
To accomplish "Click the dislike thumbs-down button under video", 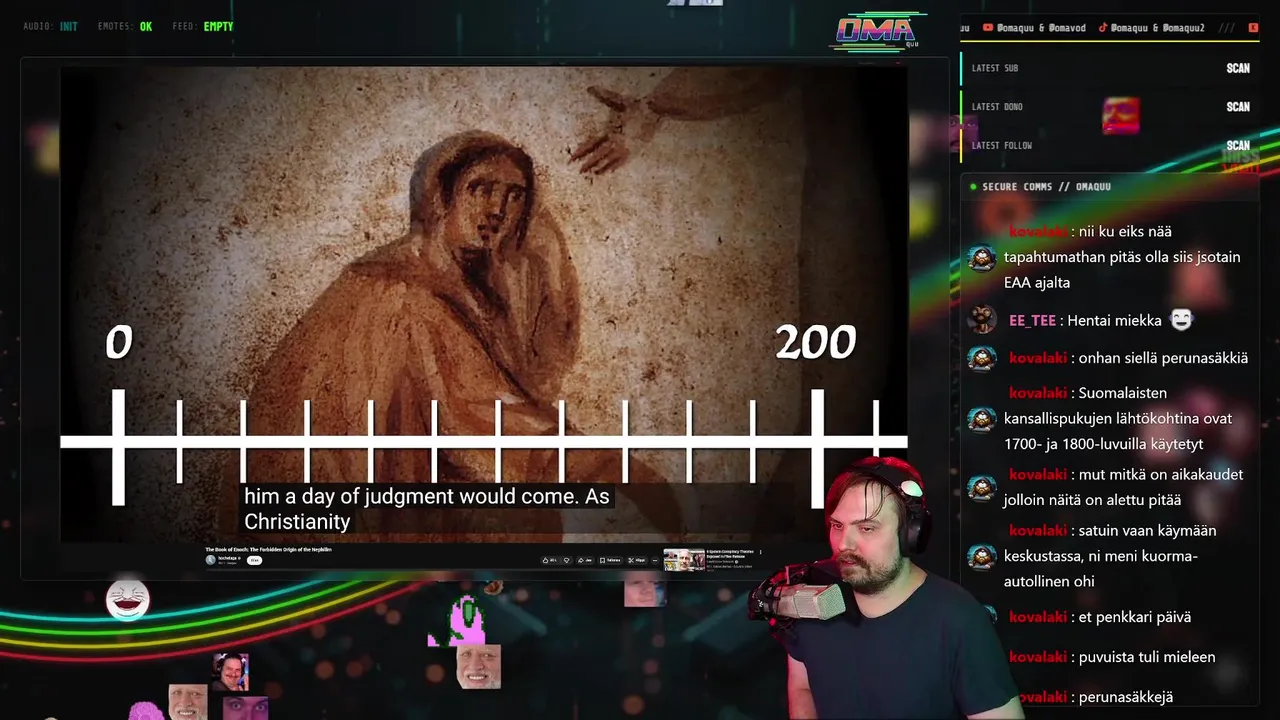I will [x=567, y=560].
